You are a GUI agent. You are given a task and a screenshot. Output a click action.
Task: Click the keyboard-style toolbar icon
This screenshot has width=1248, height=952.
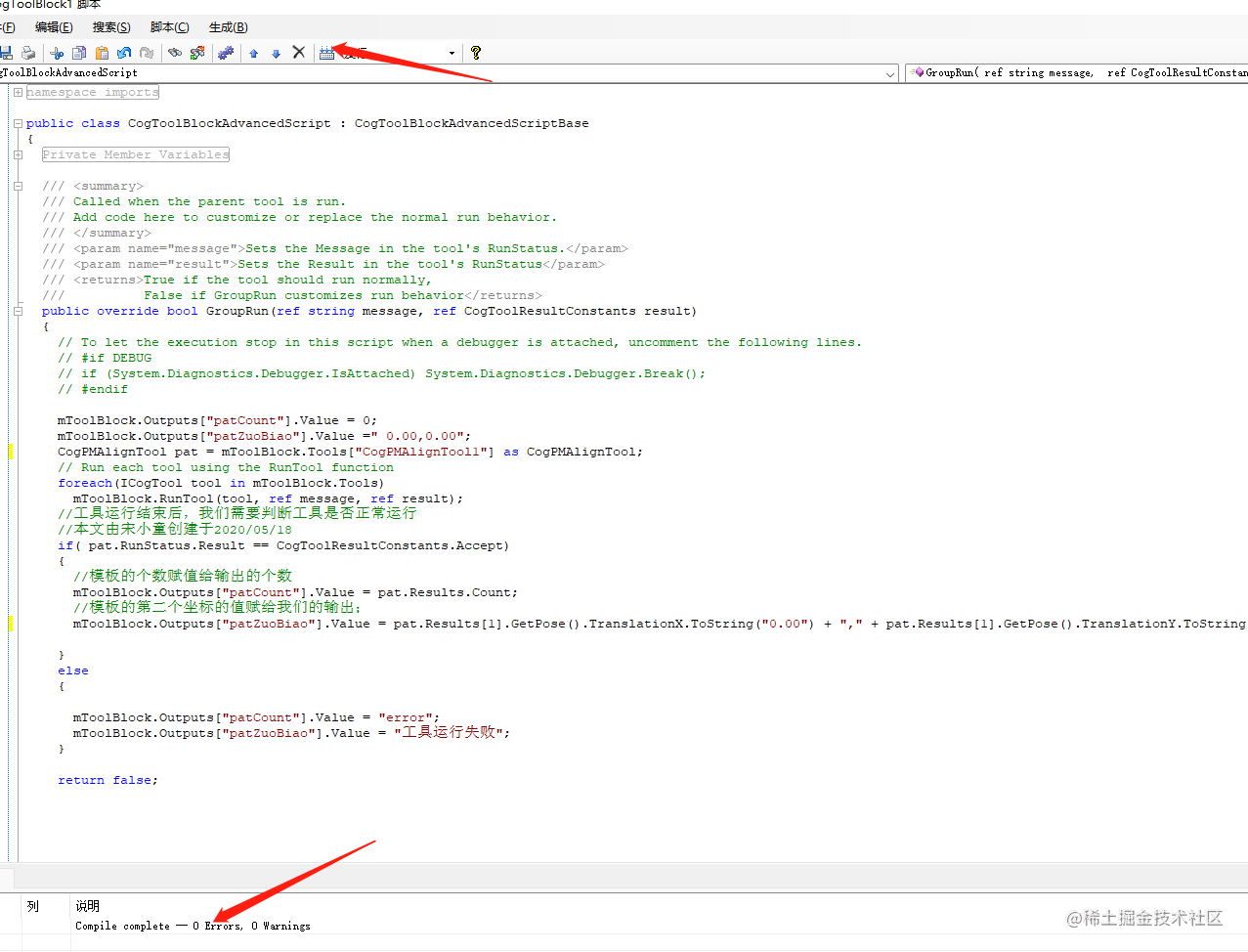click(x=326, y=53)
